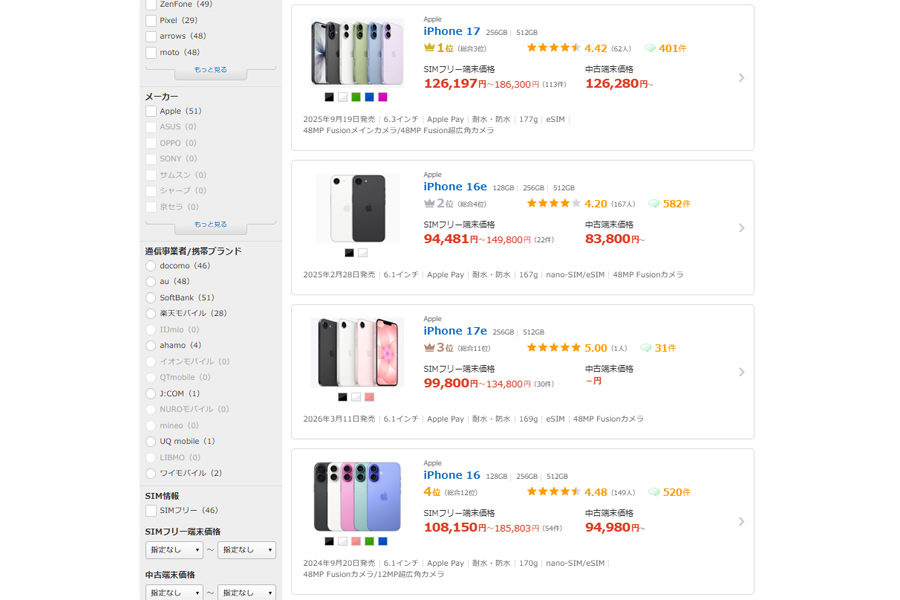Click the star rating of iPhone 16

[554, 492]
